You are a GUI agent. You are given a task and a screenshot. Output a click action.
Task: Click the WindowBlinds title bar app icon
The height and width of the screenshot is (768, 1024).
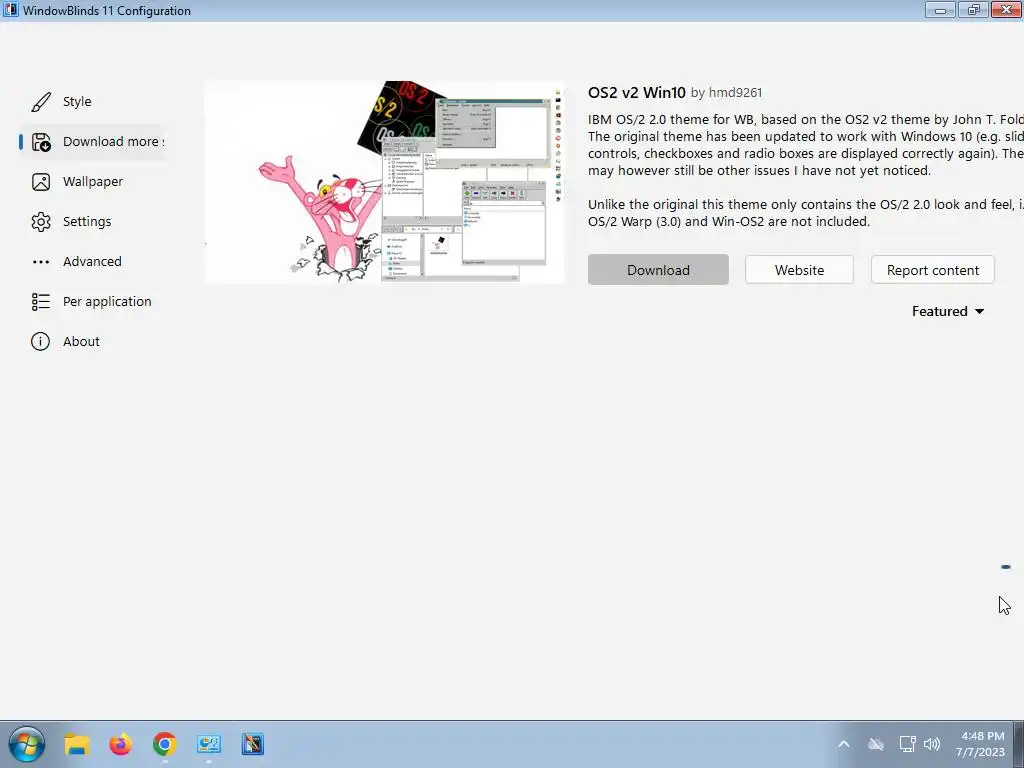pos(10,10)
